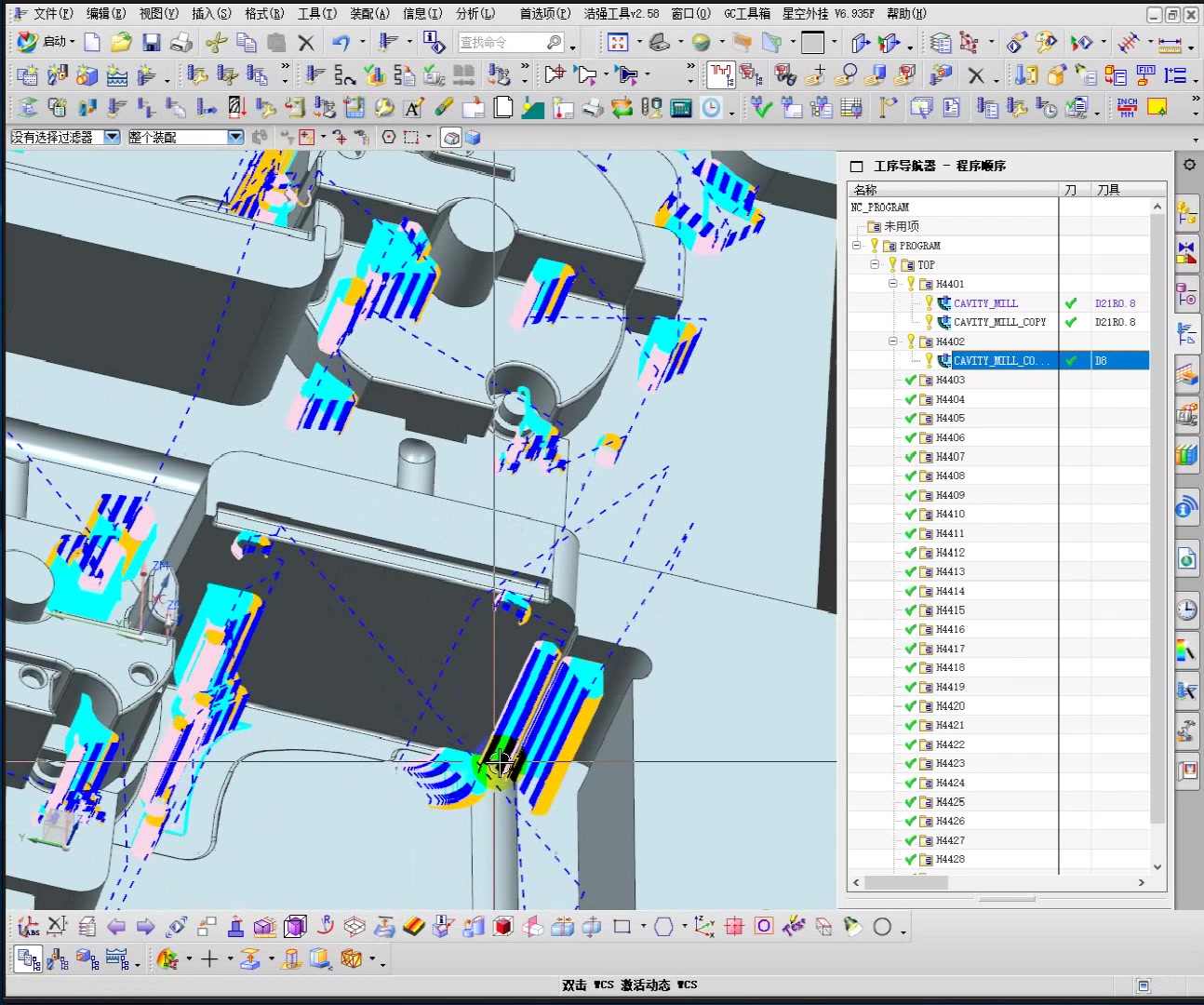The width and height of the screenshot is (1204, 1005).
Task: Collapse the TOP tree node
Action: pyautogui.click(x=875, y=265)
